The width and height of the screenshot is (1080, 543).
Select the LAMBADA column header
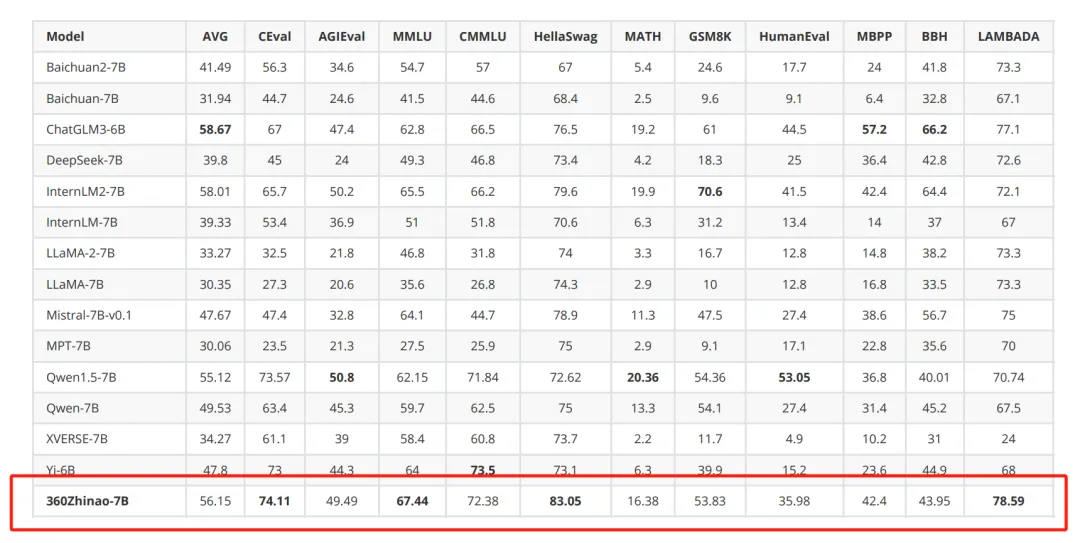point(1008,37)
